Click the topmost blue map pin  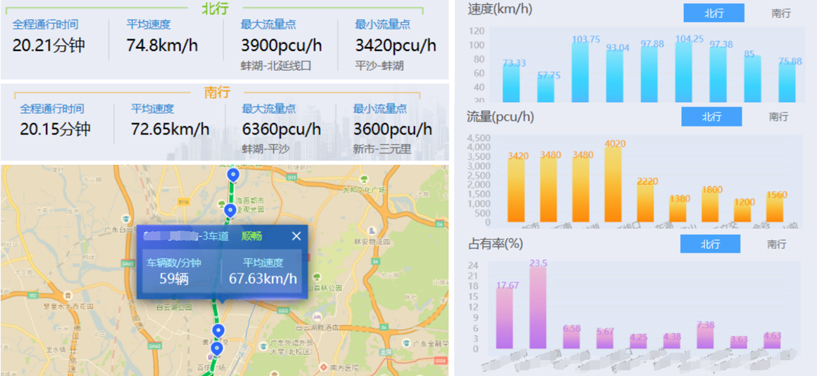[233, 175]
